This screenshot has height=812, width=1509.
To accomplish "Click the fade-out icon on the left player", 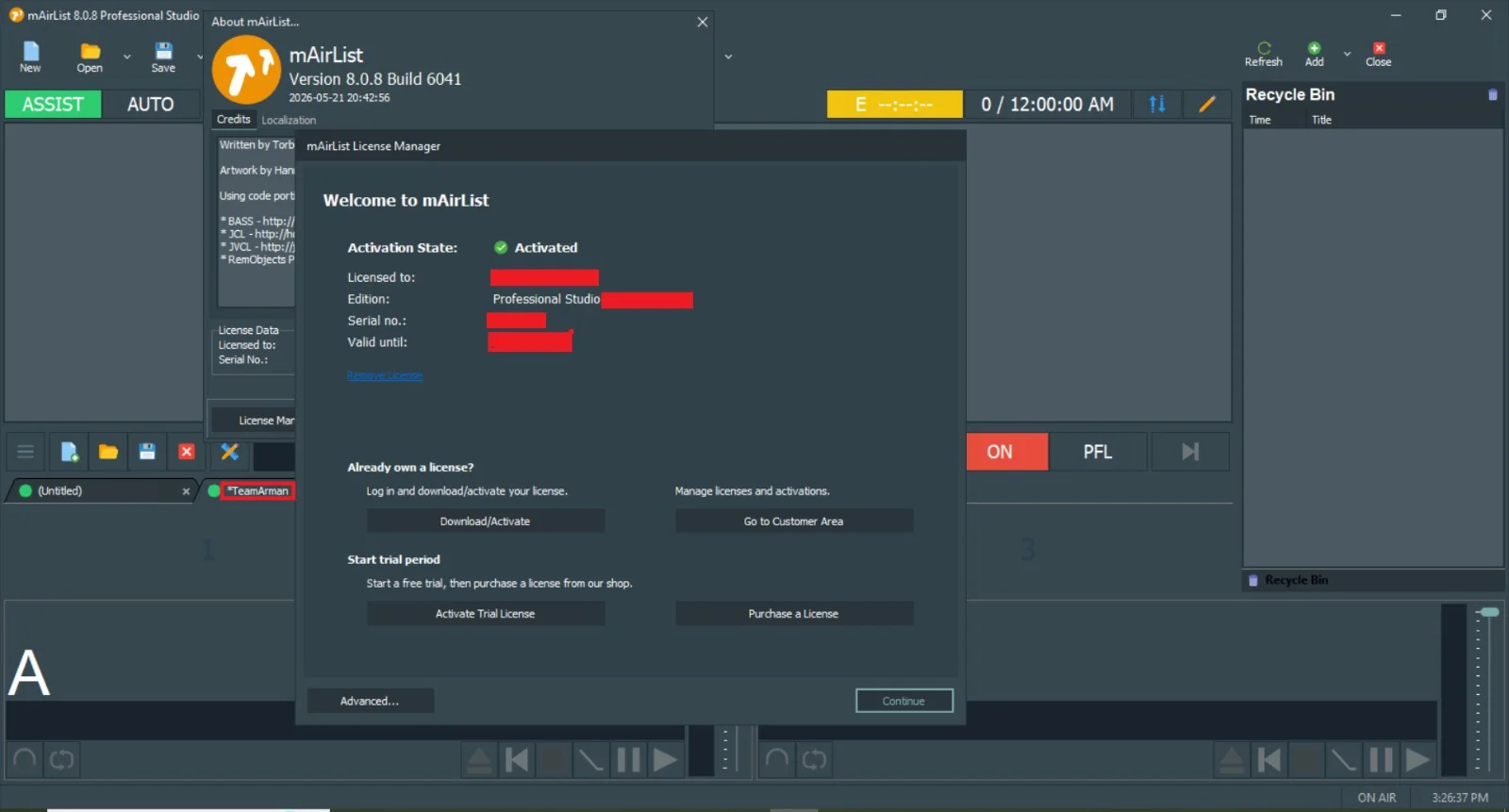I will [591, 760].
